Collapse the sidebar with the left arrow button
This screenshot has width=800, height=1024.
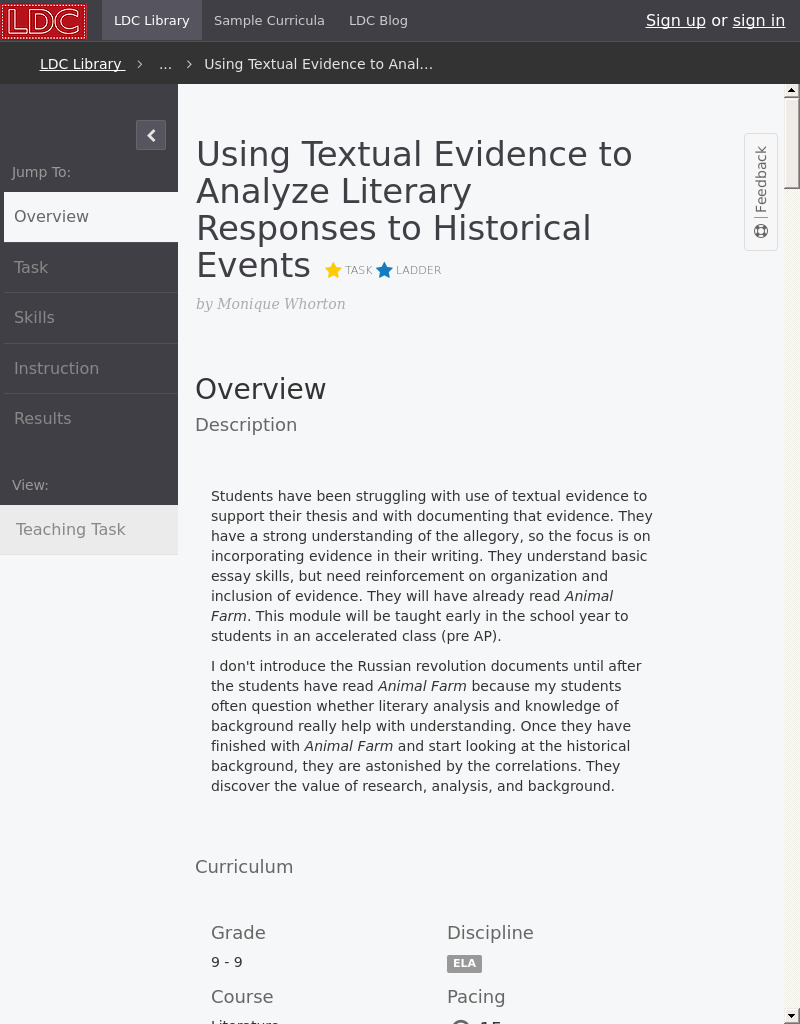151,135
